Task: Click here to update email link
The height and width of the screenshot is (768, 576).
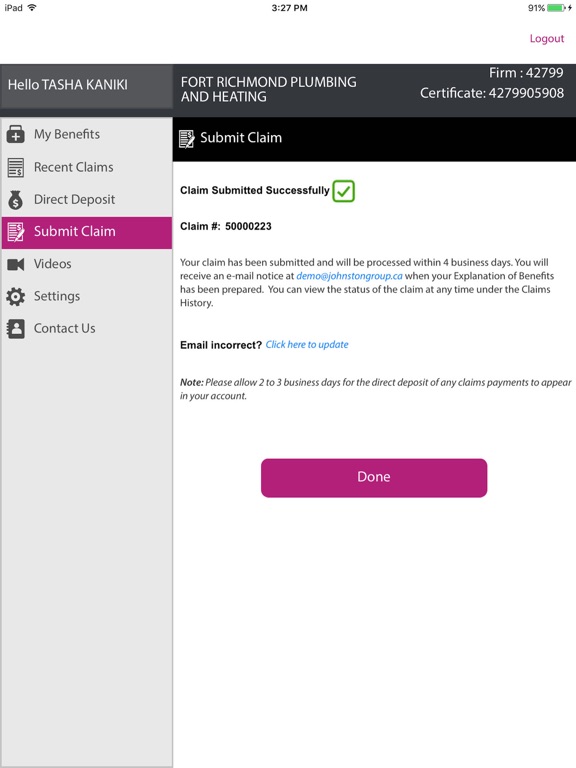Action: click(x=307, y=344)
